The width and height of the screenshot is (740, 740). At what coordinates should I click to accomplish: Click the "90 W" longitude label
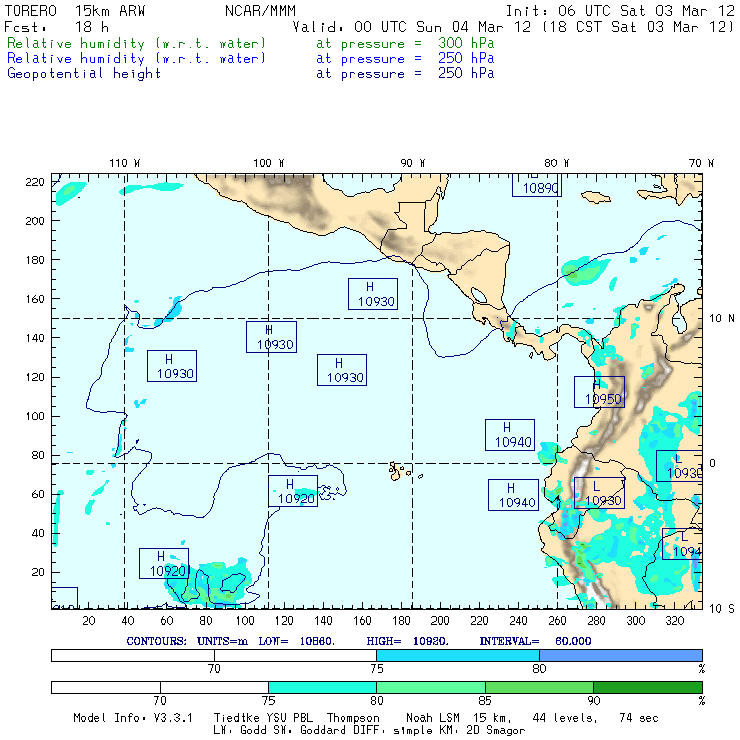click(x=412, y=163)
